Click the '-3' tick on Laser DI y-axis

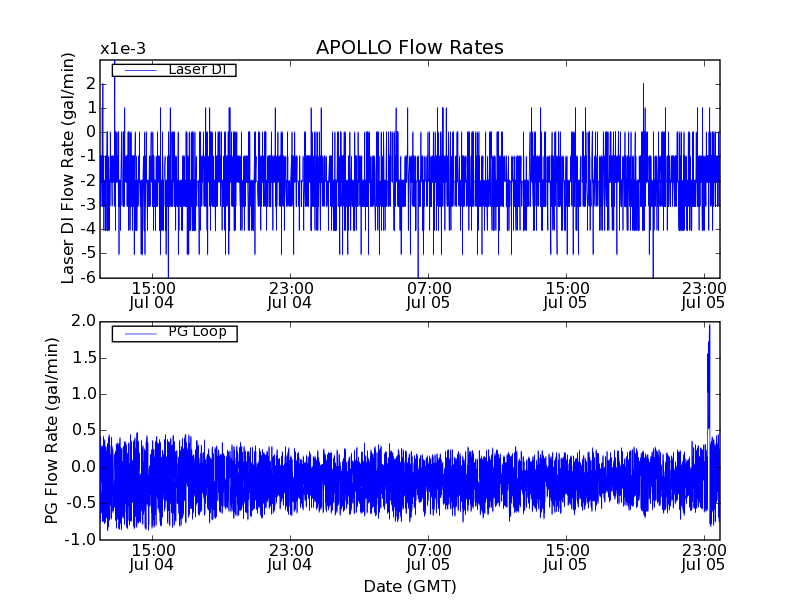click(88, 205)
